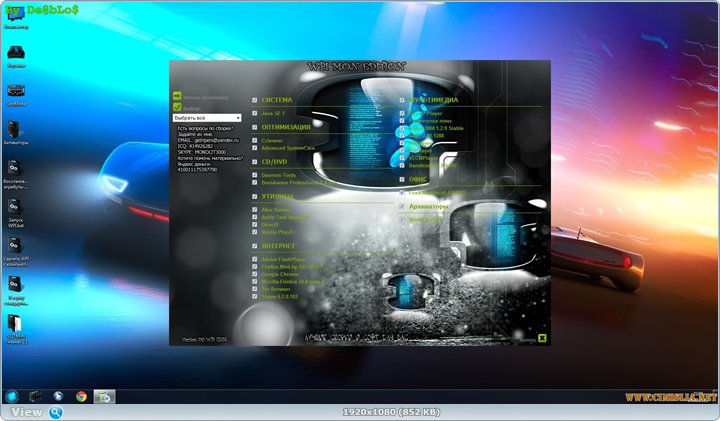
Task: Open the "Выбрать всё" dropdown
Action: (208, 118)
